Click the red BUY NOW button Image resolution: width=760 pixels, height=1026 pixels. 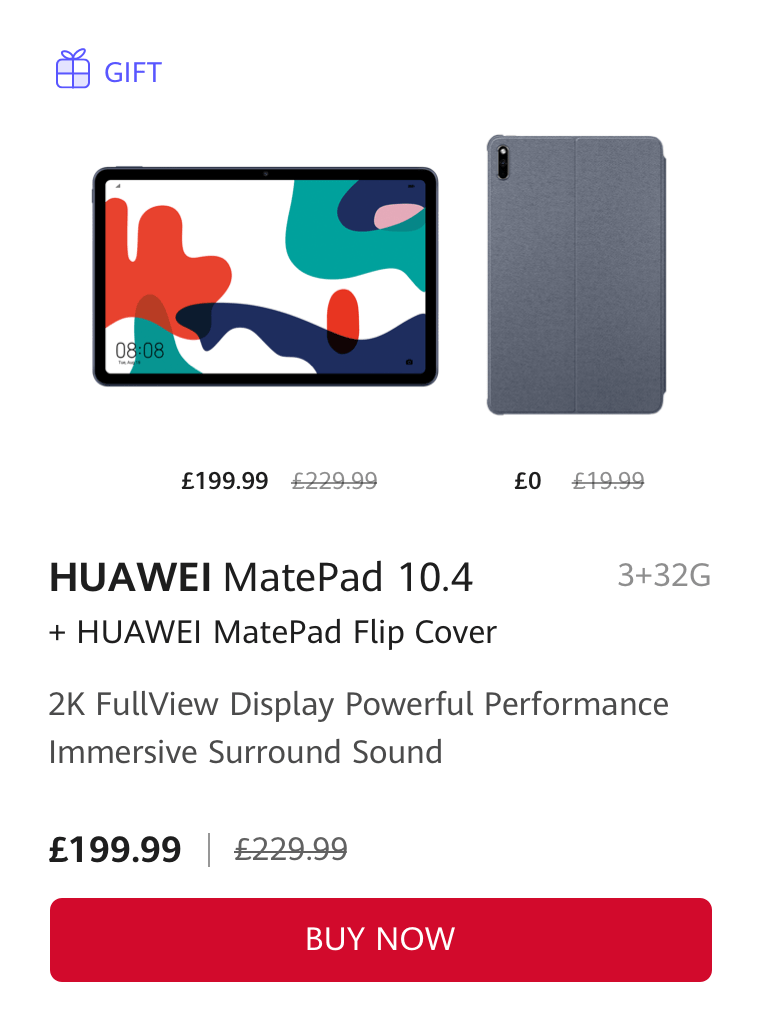click(380, 940)
